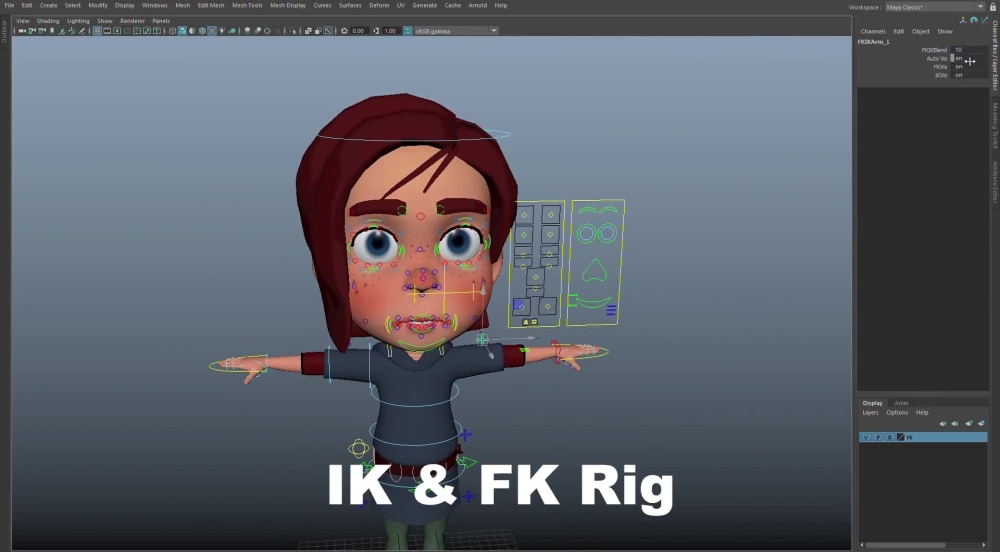Click the use all lights icon
Viewport: 1000px width, 552px height.
point(222,31)
